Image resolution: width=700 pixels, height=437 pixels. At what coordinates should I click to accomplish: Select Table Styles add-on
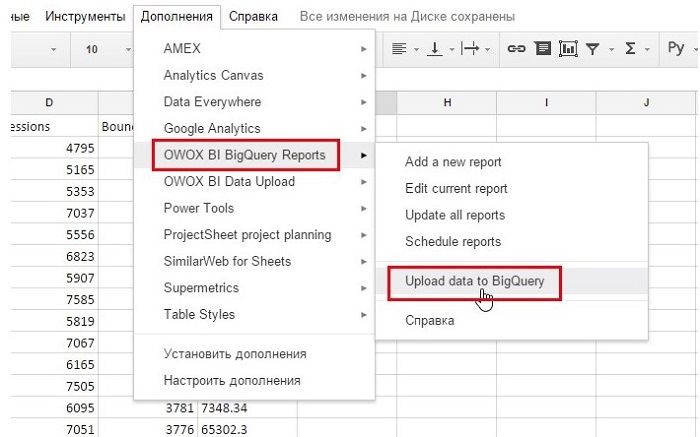(254, 314)
